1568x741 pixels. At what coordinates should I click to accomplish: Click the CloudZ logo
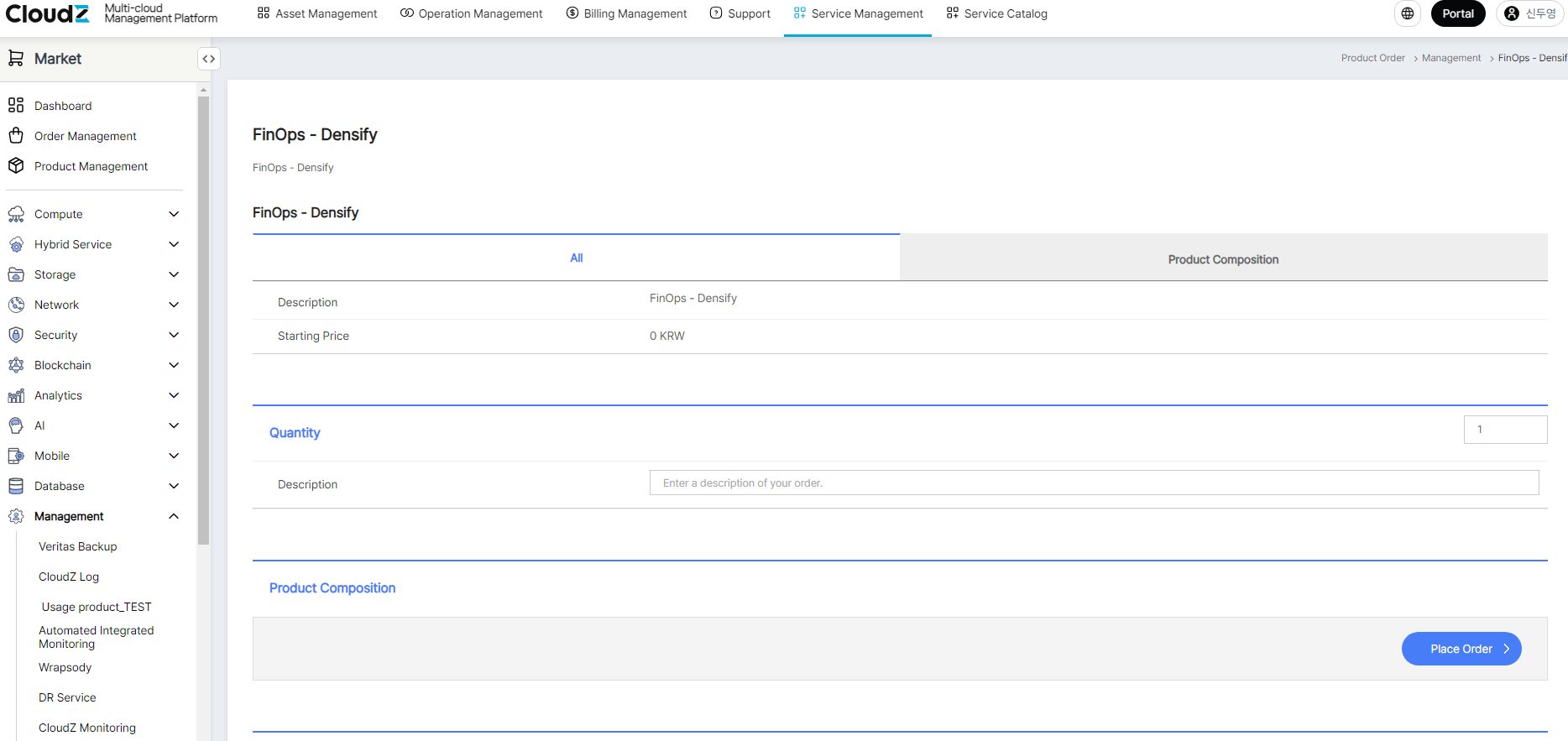click(47, 13)
